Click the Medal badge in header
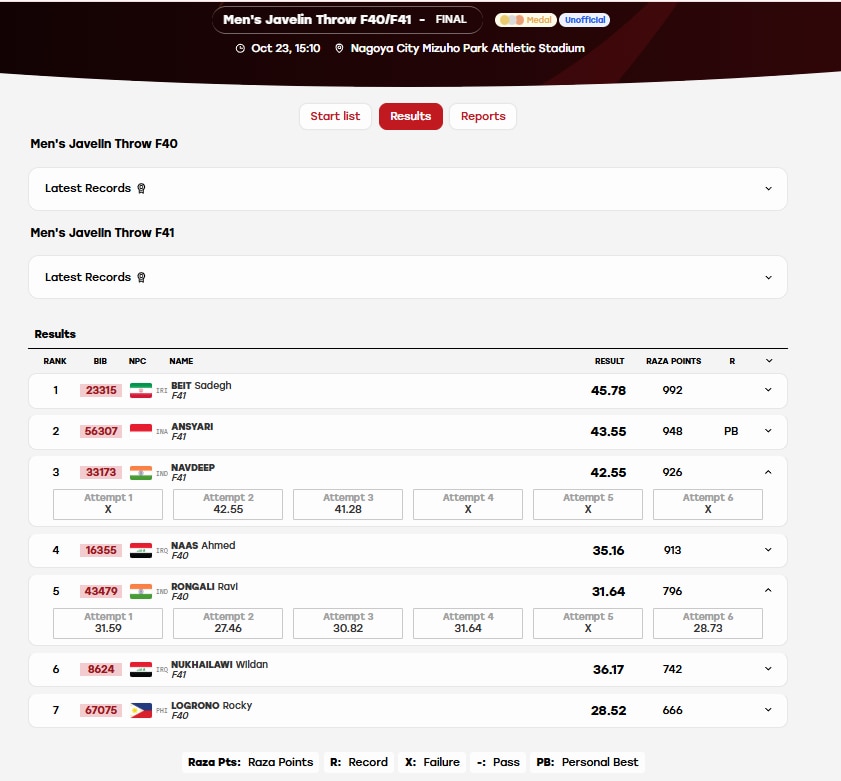This screenshot has height=781, width=841. click(x=526, y=20)
